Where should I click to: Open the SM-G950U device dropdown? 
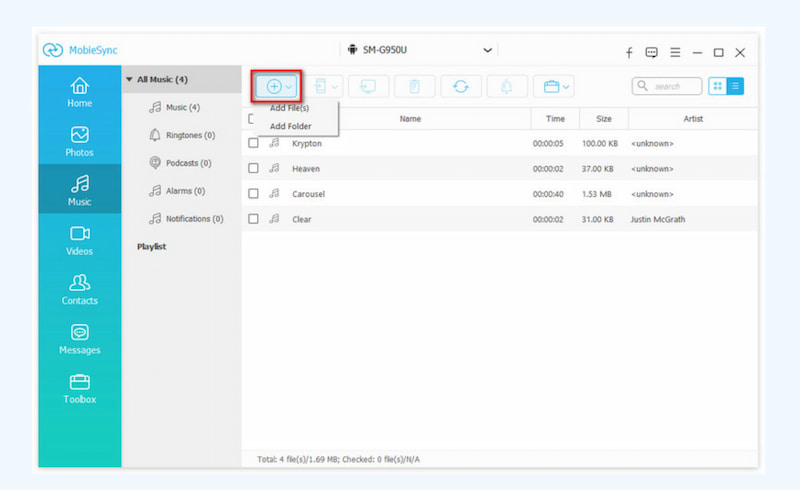(420, 50)
